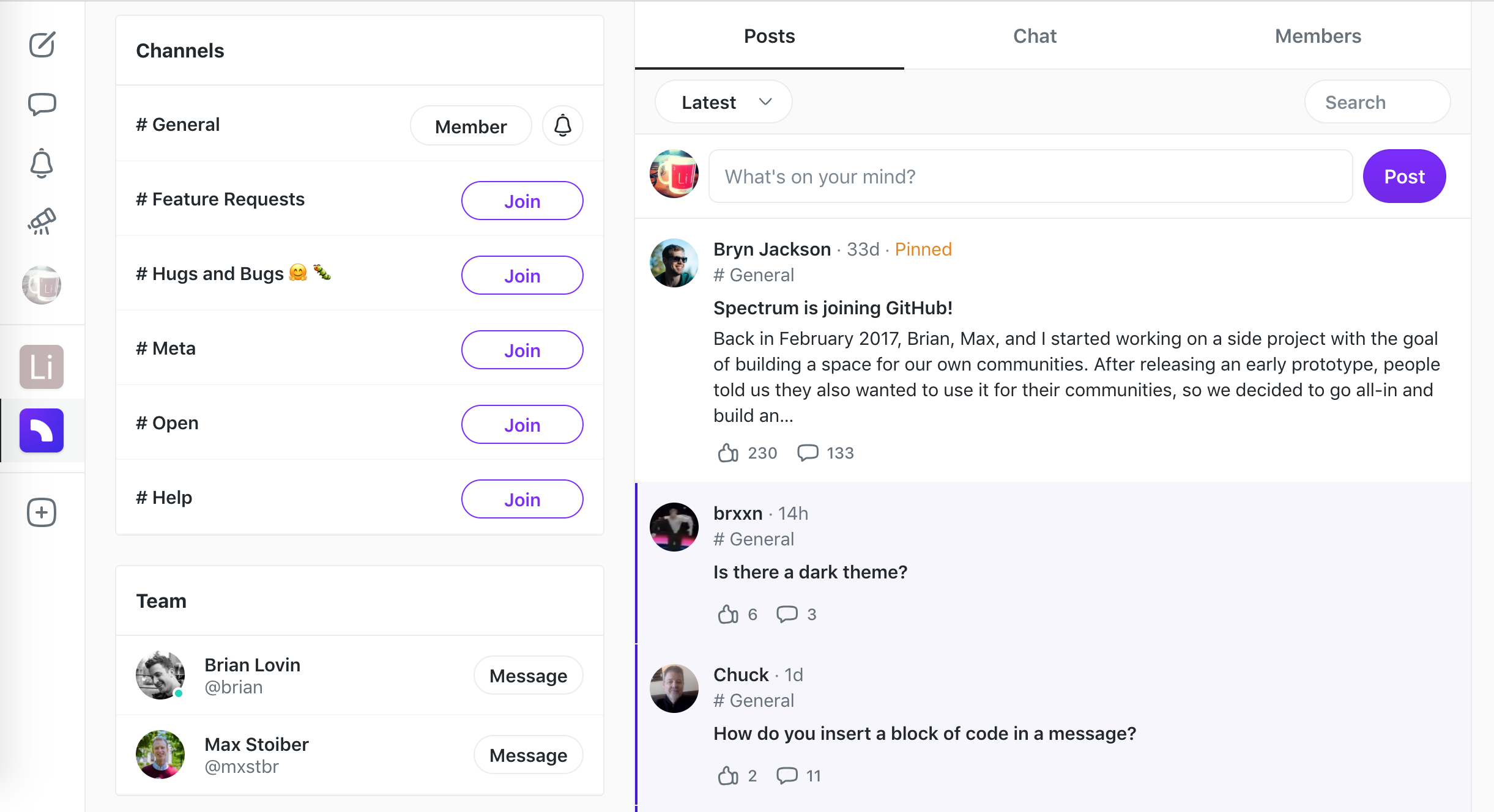Like Bryn Jackson's pinned post
The height and width of the screenshot is (812, 1494).
(728, 453)
